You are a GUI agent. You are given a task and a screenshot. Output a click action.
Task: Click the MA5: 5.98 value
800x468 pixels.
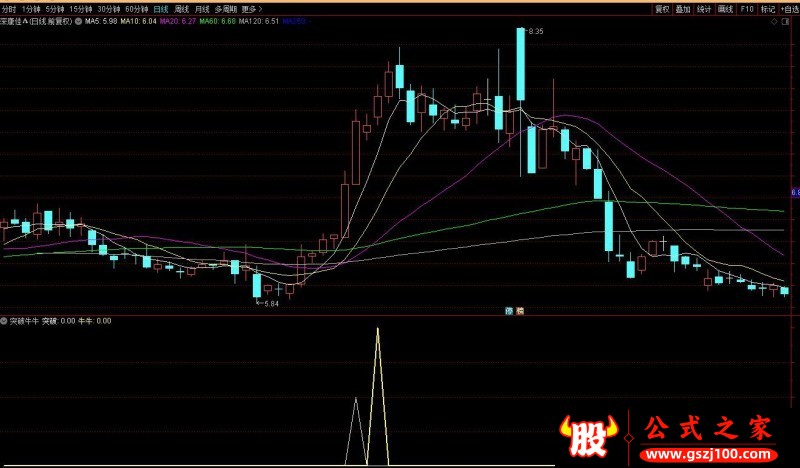(101, 21)
